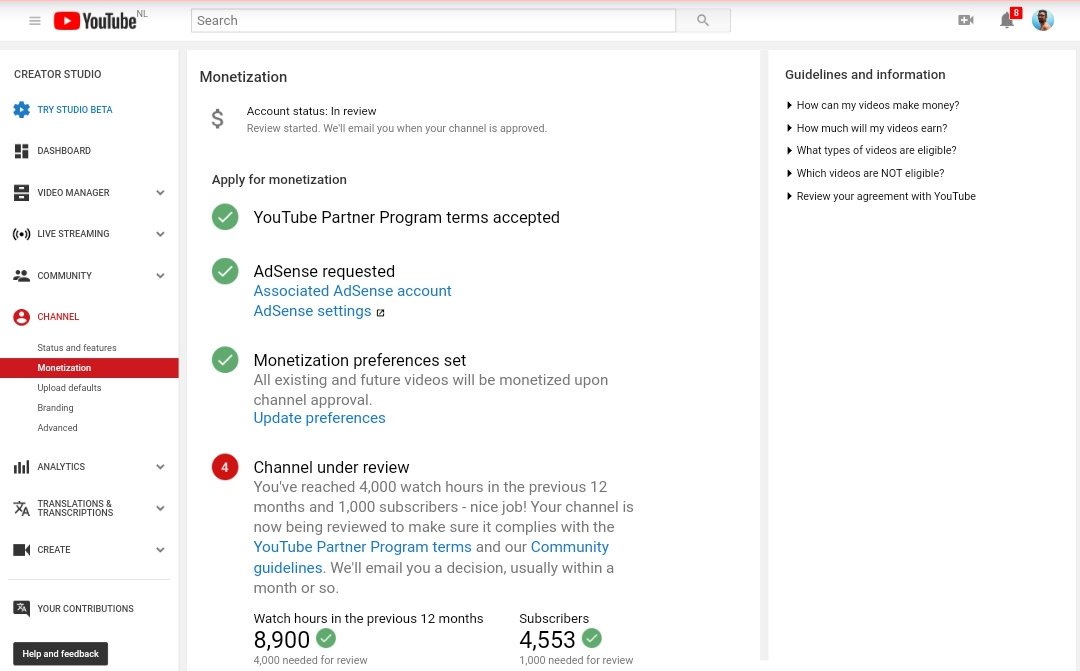Open the Associated AdSense account link

tap(352, 291)
